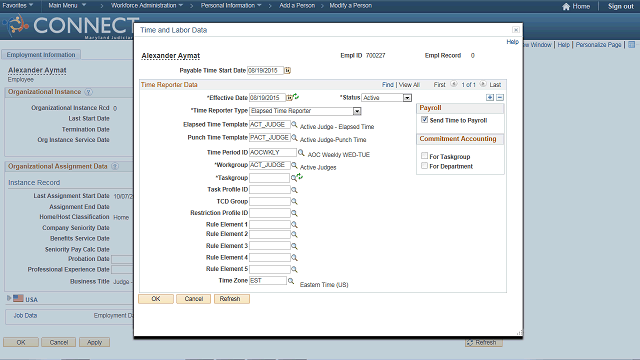Open the Main Menu navigation
The height and width of the screenshot is (360, 640).
click(x=67, y=6)
